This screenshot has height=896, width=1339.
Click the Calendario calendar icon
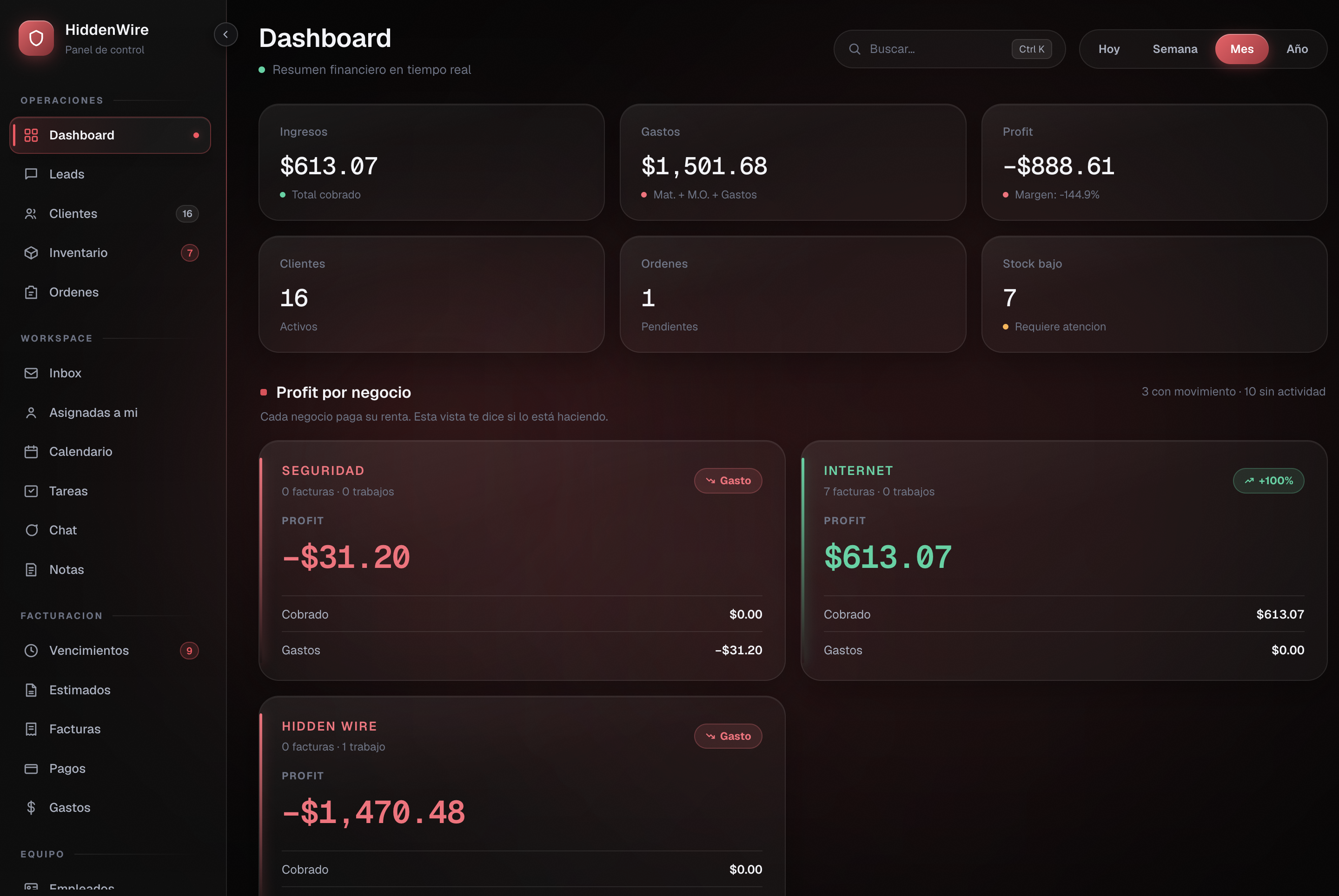coord(31,451)
